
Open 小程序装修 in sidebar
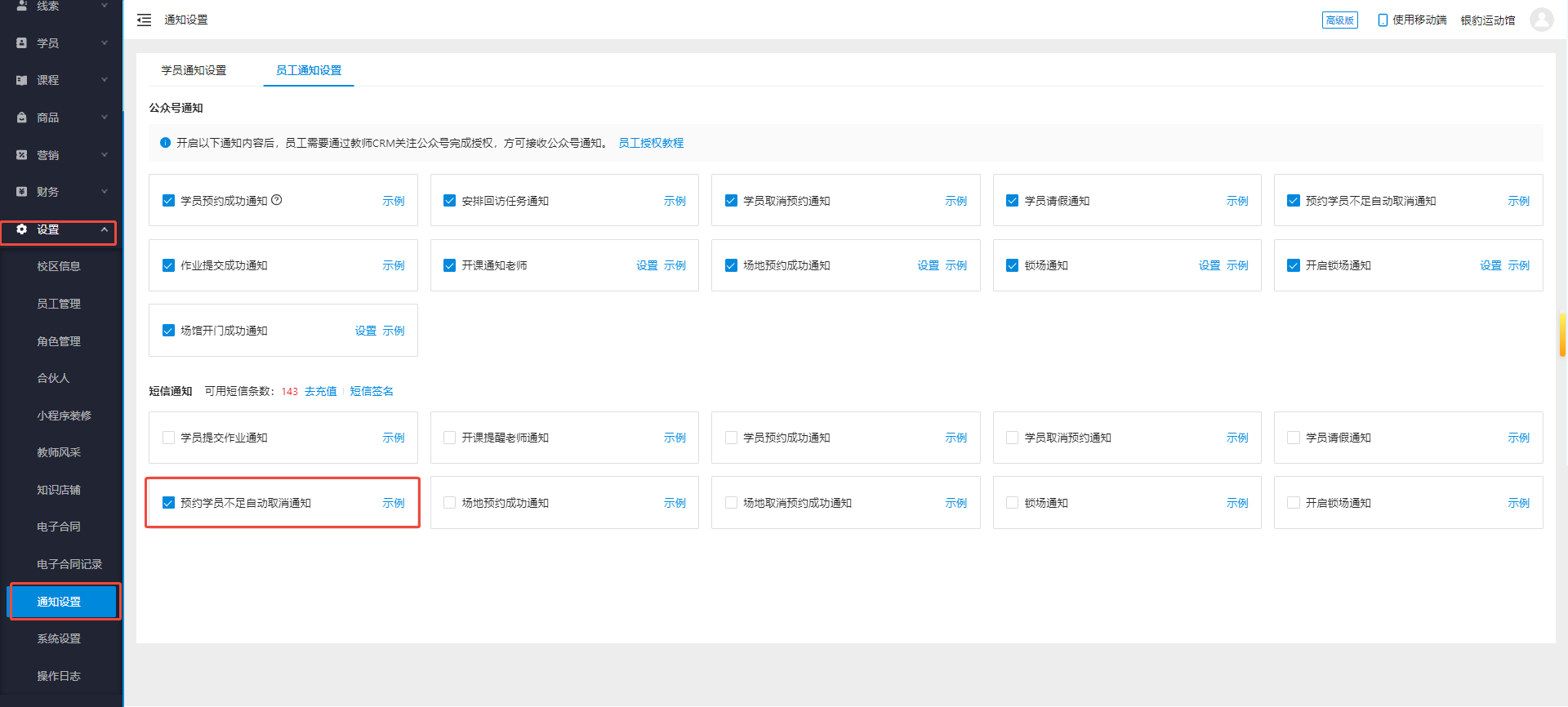[64, 416]
